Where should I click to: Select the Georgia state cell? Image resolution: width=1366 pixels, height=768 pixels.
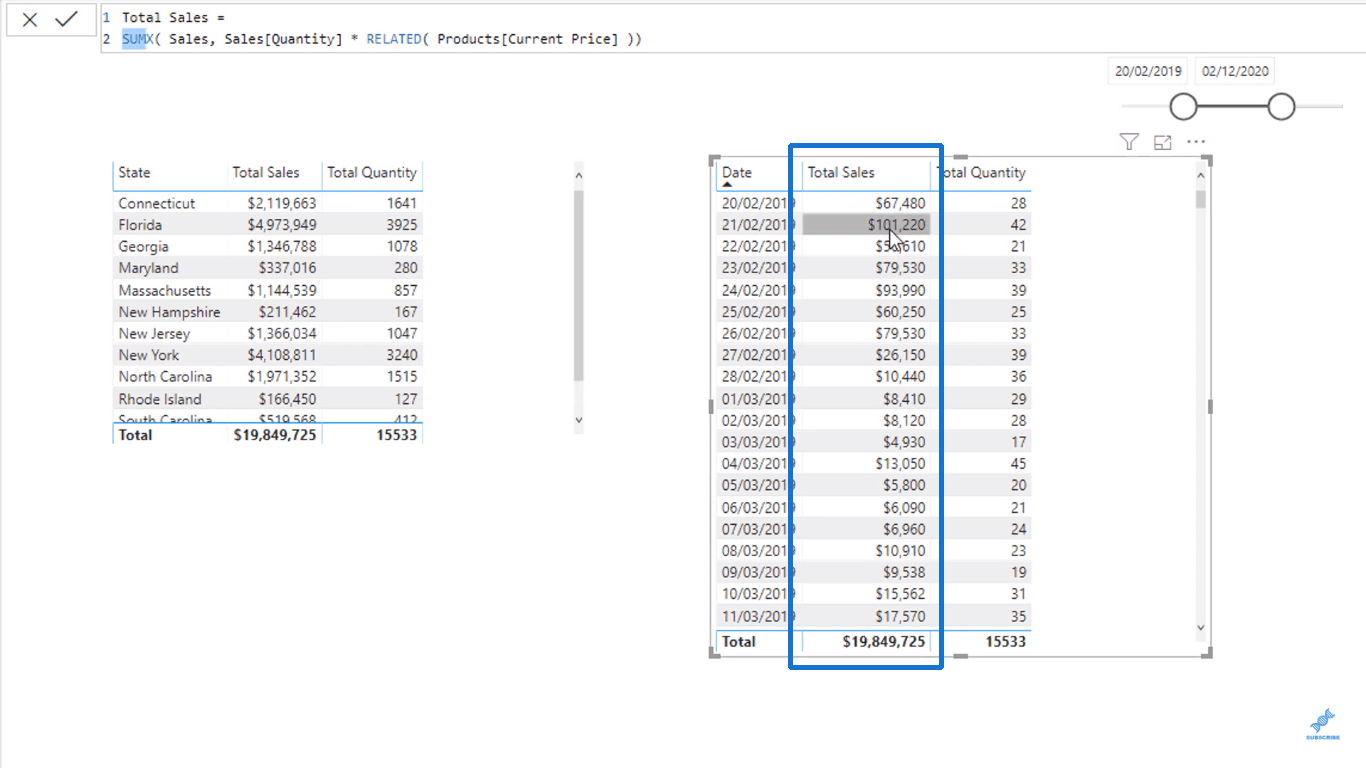(x=143, y=246)
